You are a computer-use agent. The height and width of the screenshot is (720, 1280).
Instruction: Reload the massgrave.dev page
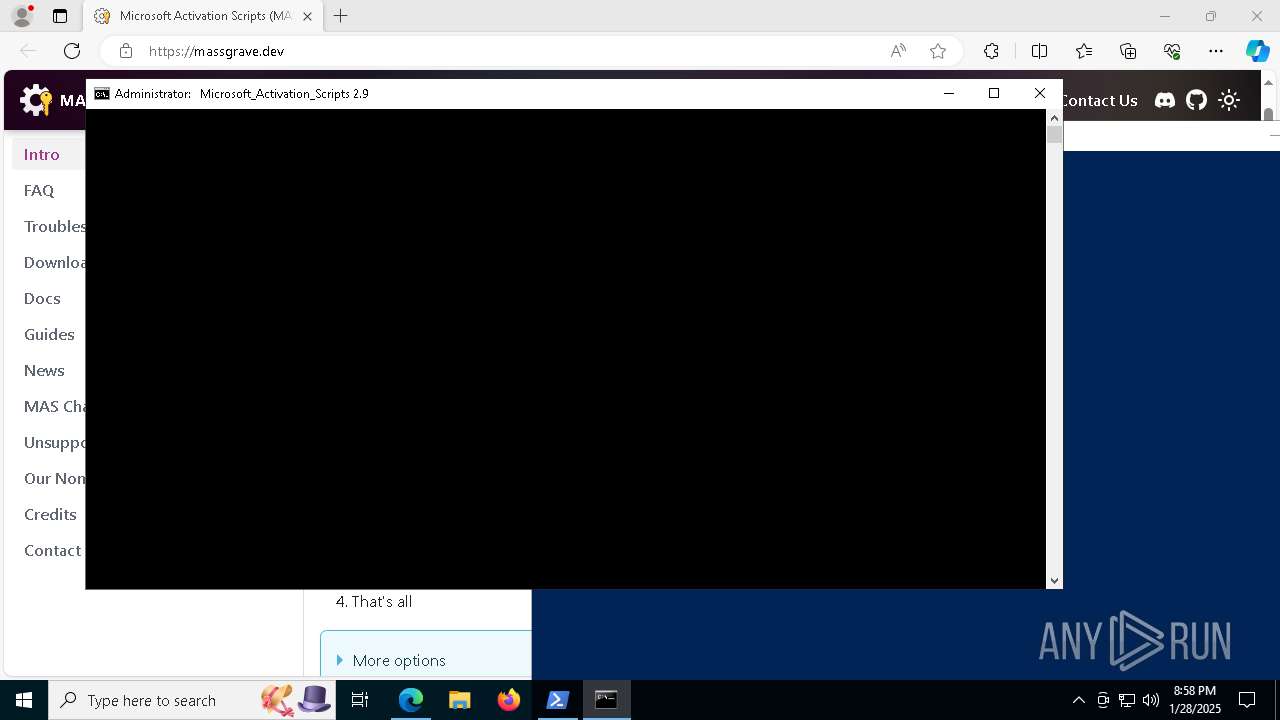pos(72,51)
